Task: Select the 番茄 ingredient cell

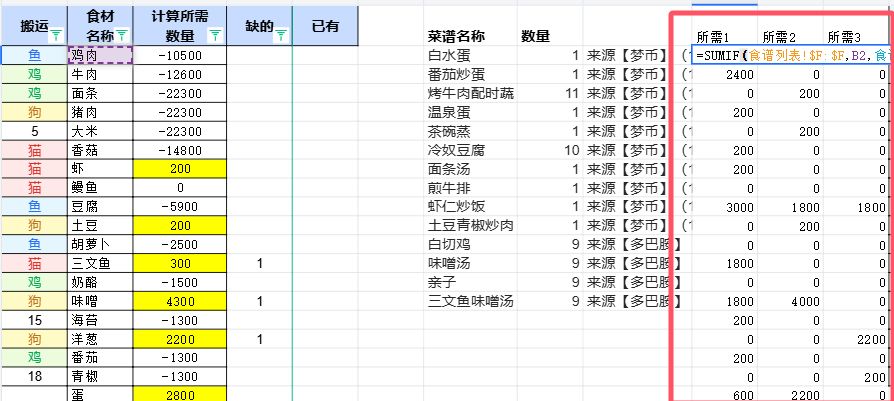Action: point(100,358)
